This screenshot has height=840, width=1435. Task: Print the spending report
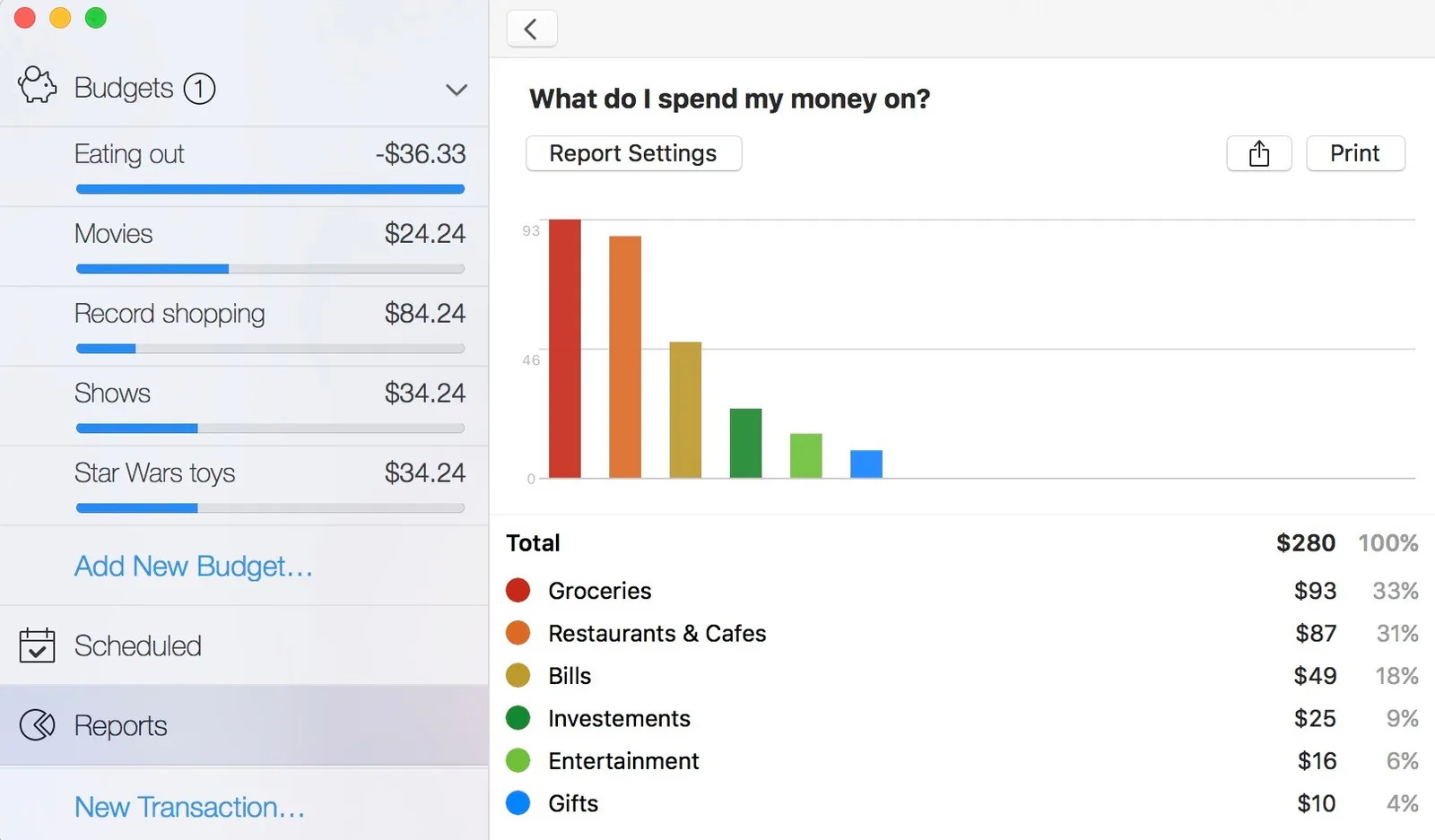[1355, 153]
